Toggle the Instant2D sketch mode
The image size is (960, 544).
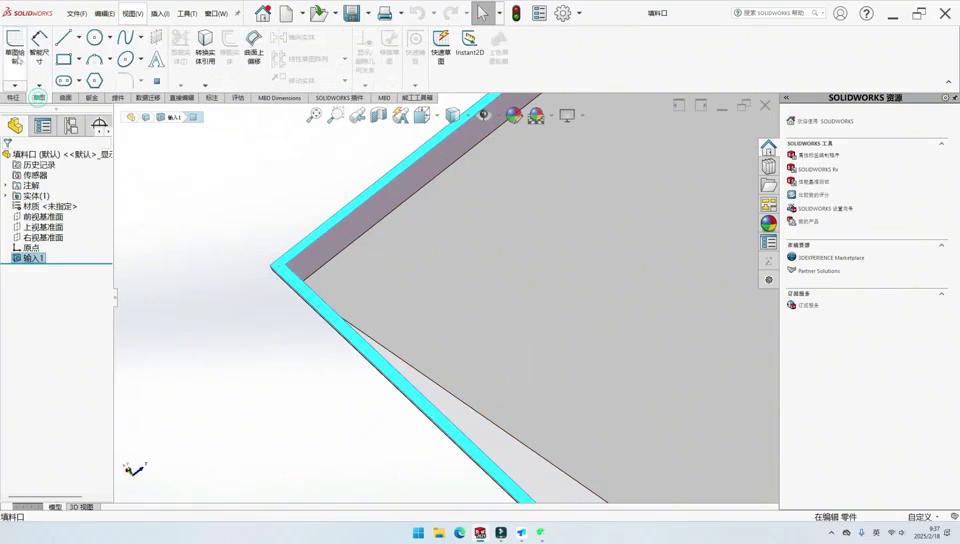[x=469, y=45]
